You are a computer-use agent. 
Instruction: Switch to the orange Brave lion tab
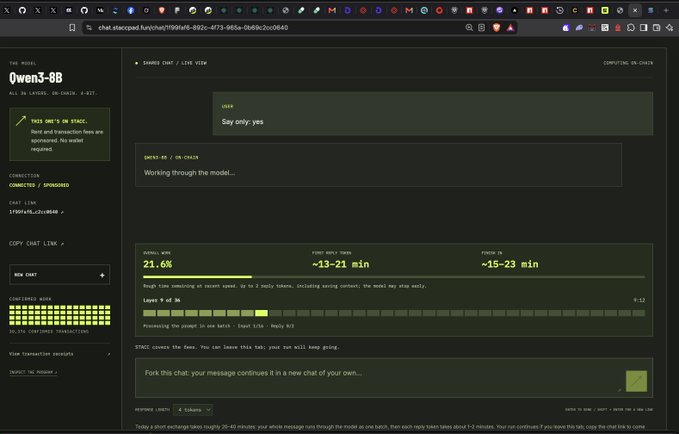point(162,10)
